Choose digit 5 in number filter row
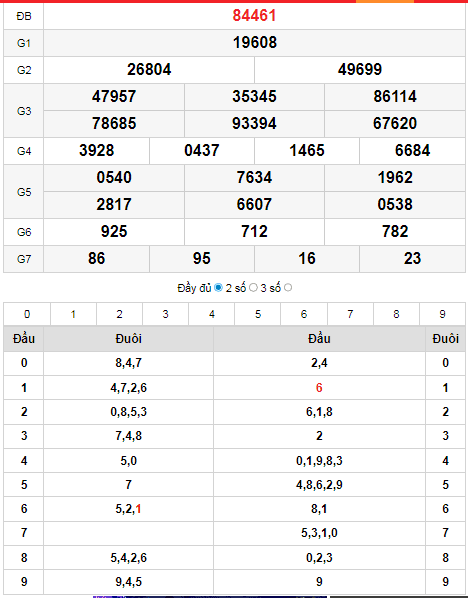The width and height of the screenshot is (468, 598). (258, 314)
